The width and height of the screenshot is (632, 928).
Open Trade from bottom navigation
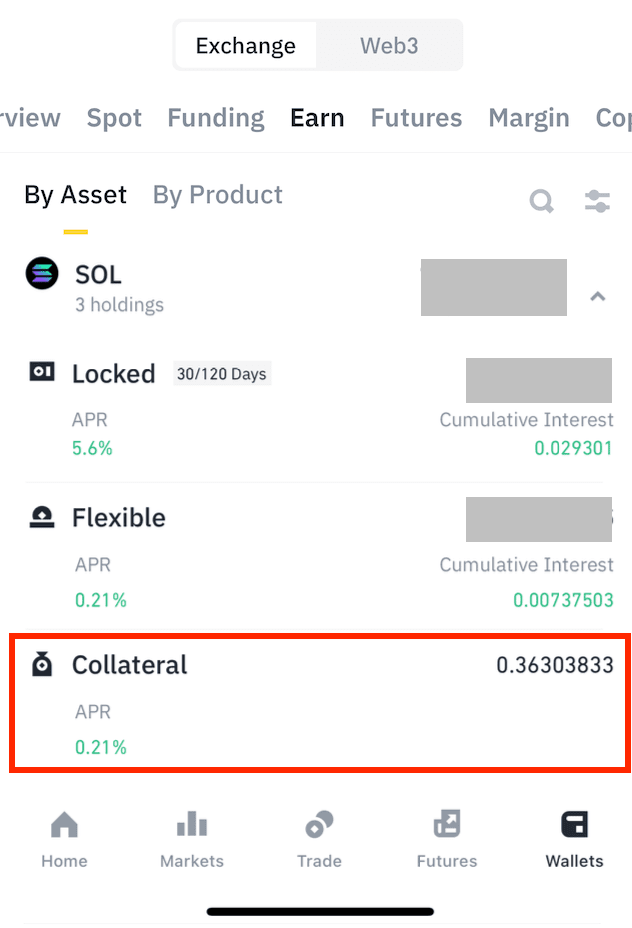coord(319,839)
